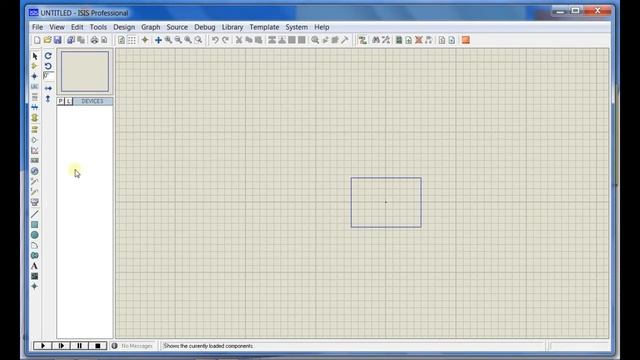Image resolution: width=640 pixels, height=360 pixels.
Task: Pause the simulation
Action: (80, 346)
